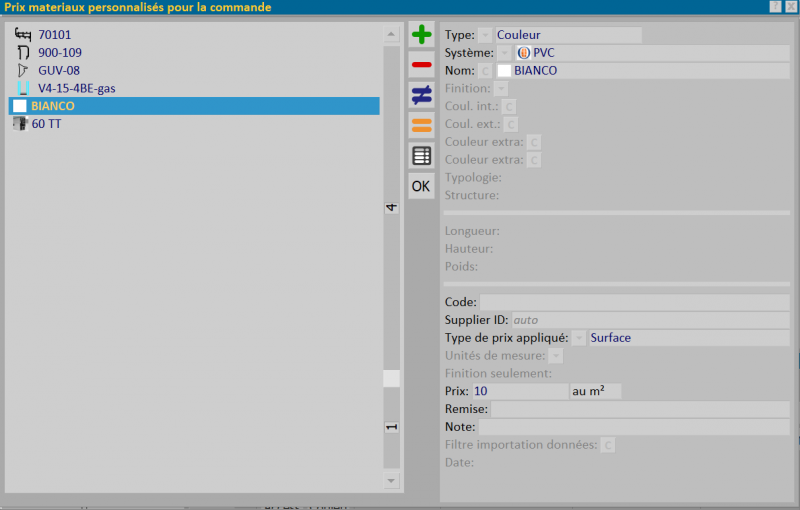
Task: Open the Unités de mesure dropdown
Action: click(x=556, y=356)
